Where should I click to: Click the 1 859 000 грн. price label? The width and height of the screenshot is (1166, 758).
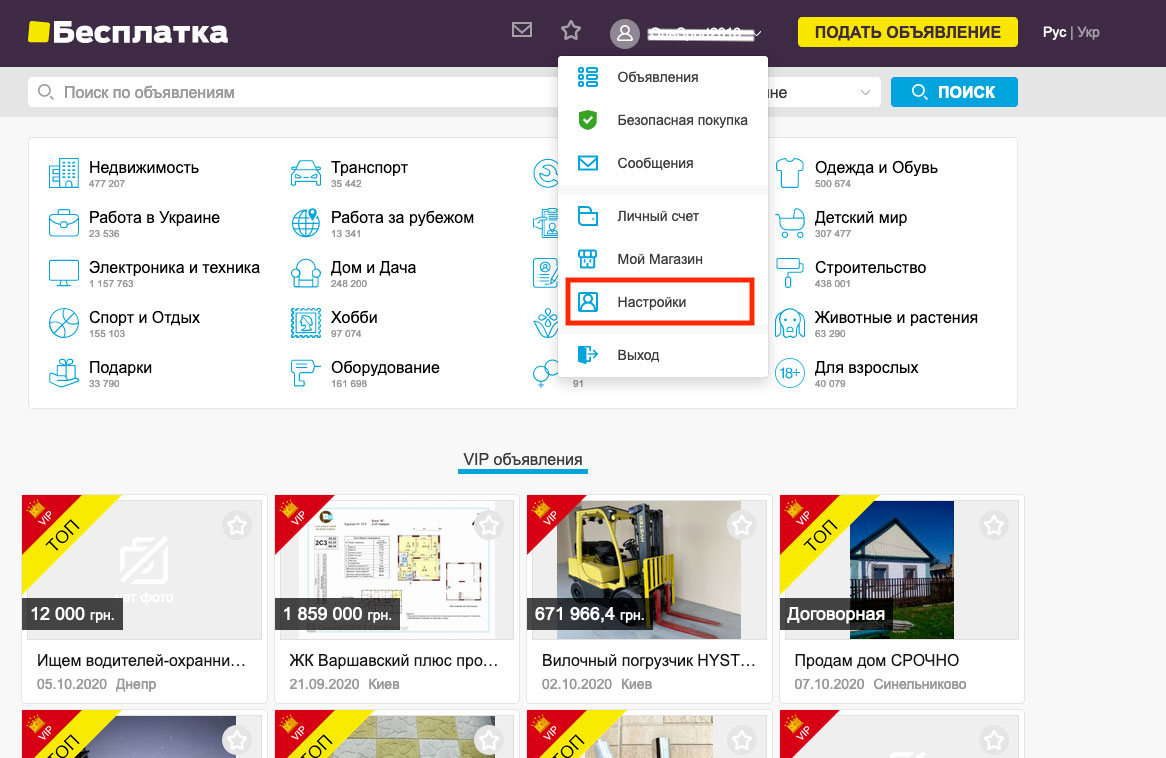(337, 614)
